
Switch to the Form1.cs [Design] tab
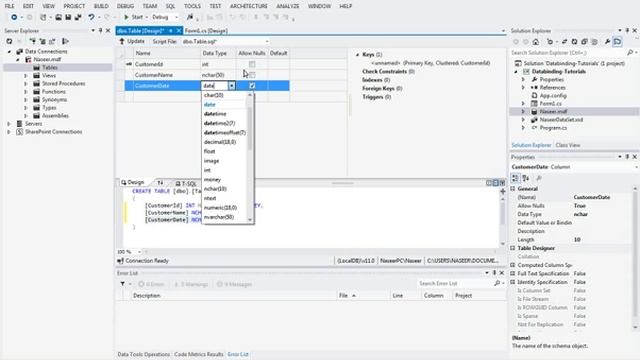206,31
